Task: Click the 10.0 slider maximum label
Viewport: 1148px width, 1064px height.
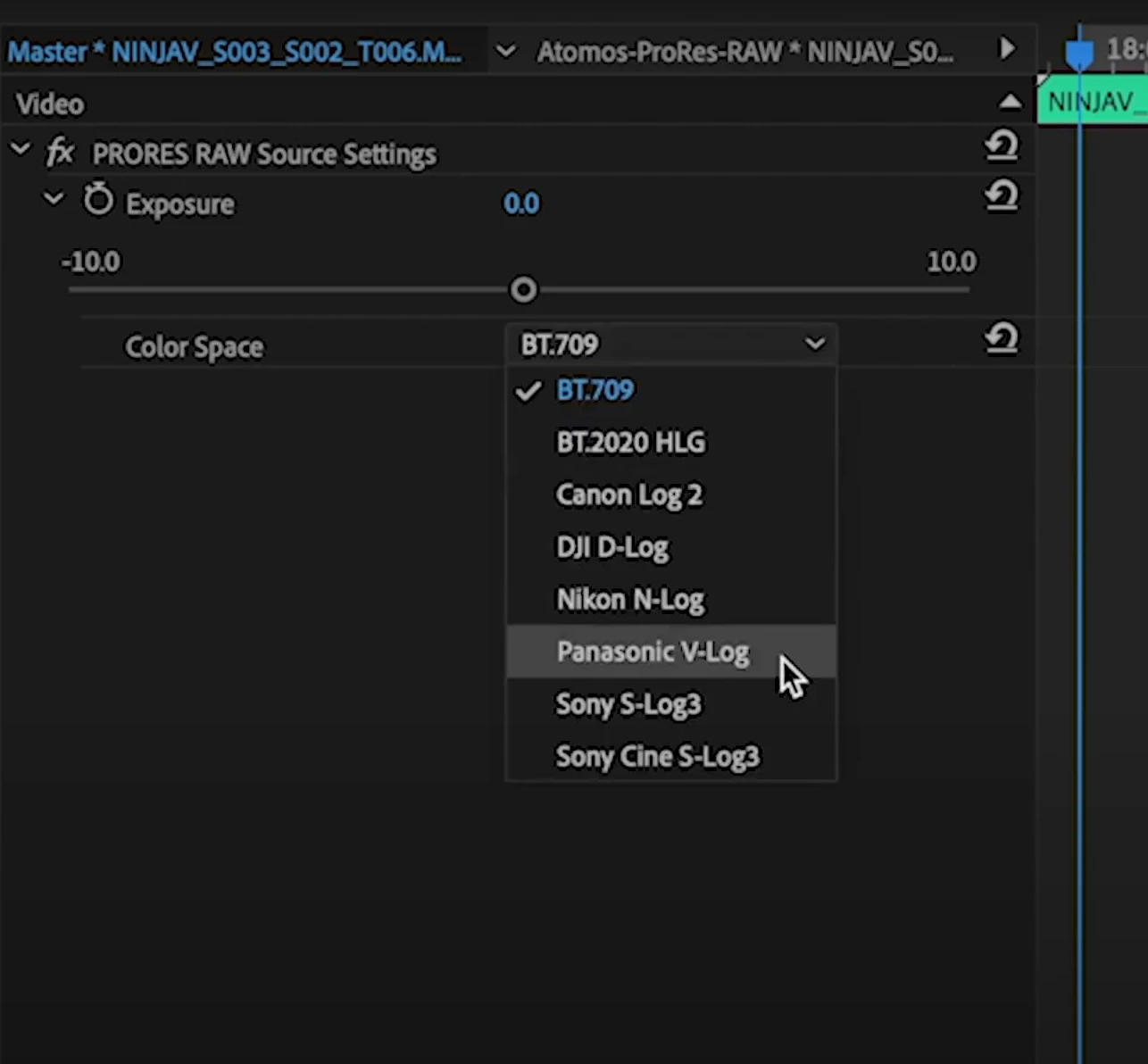Action: pyautogui.click(x=952, y=262)
